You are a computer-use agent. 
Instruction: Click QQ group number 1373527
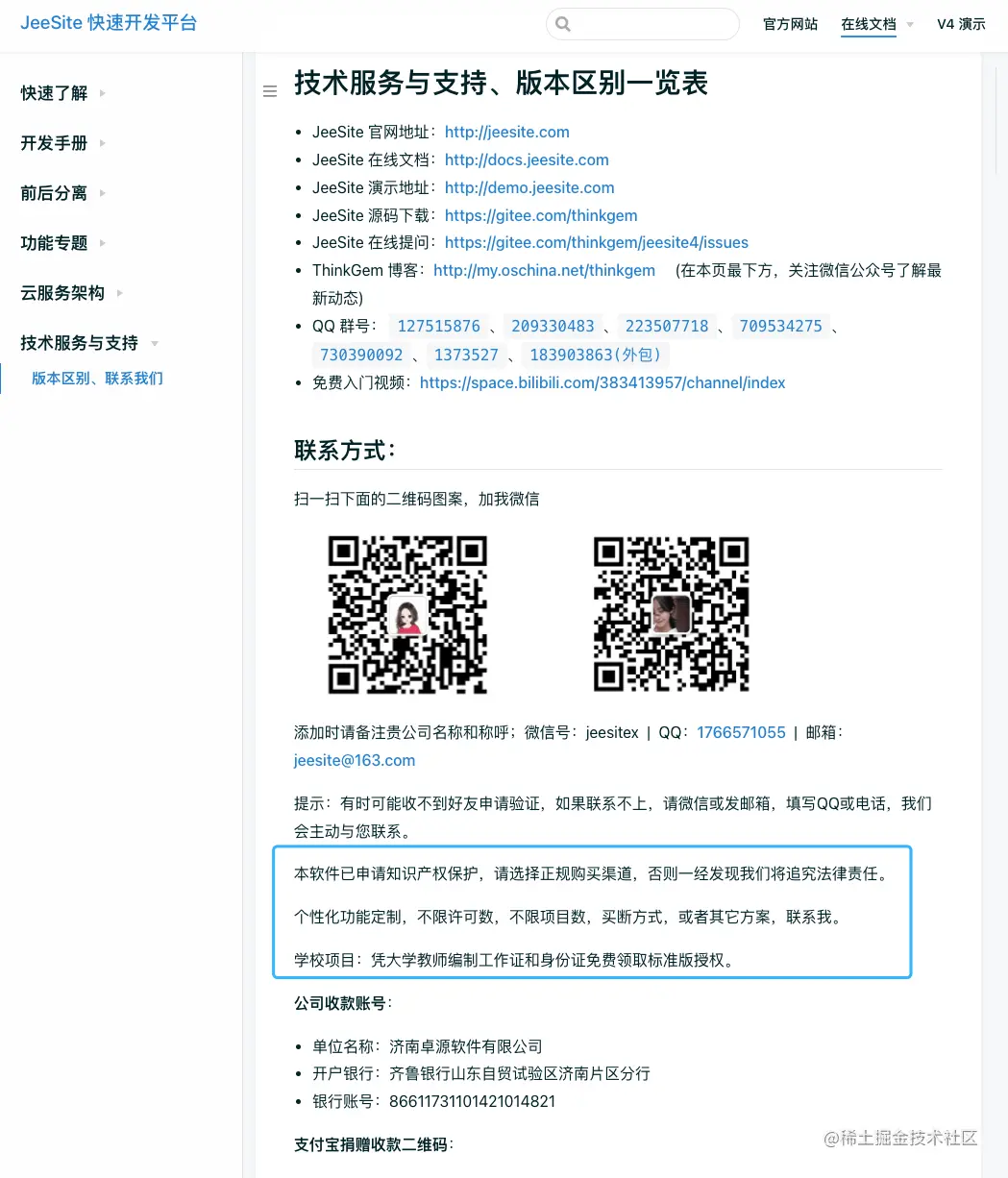tap(466, 355)
